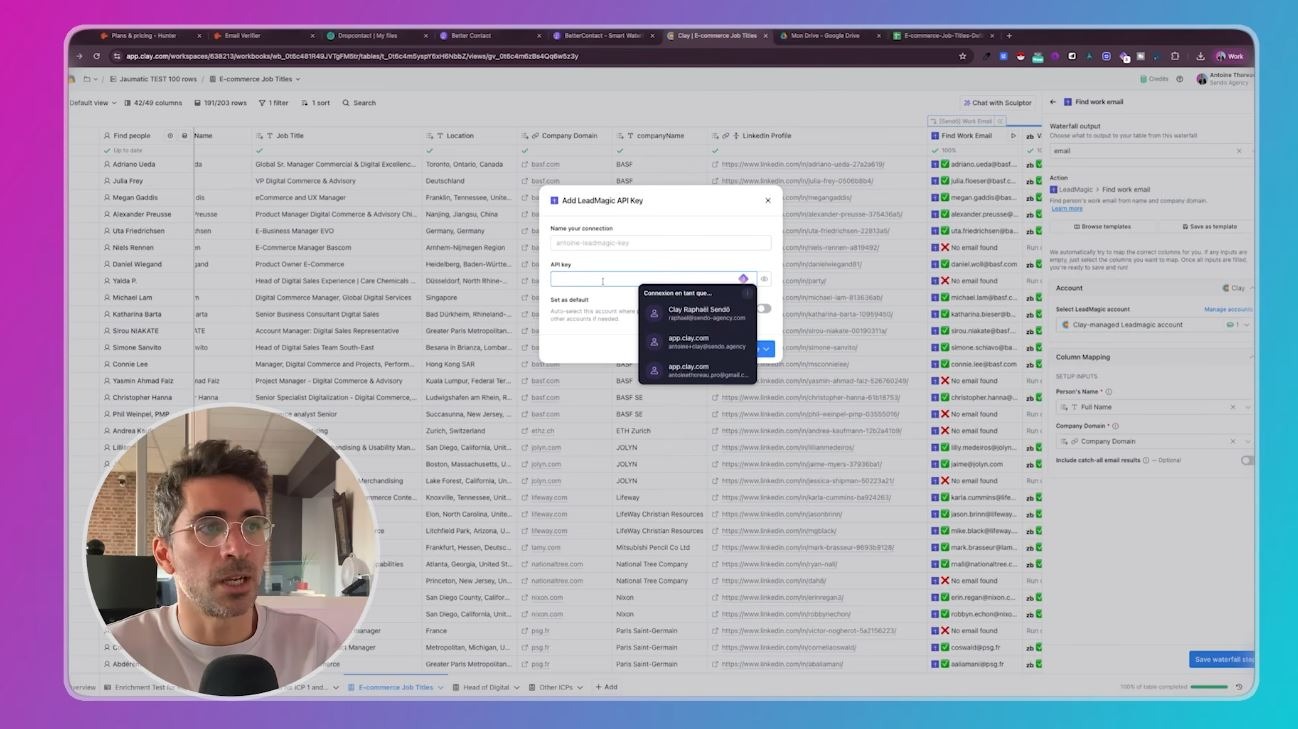1298x729 pixels.
Task: Open table history icon beside progress bar
Action: pyautogui.click(x=1240, y=687)
